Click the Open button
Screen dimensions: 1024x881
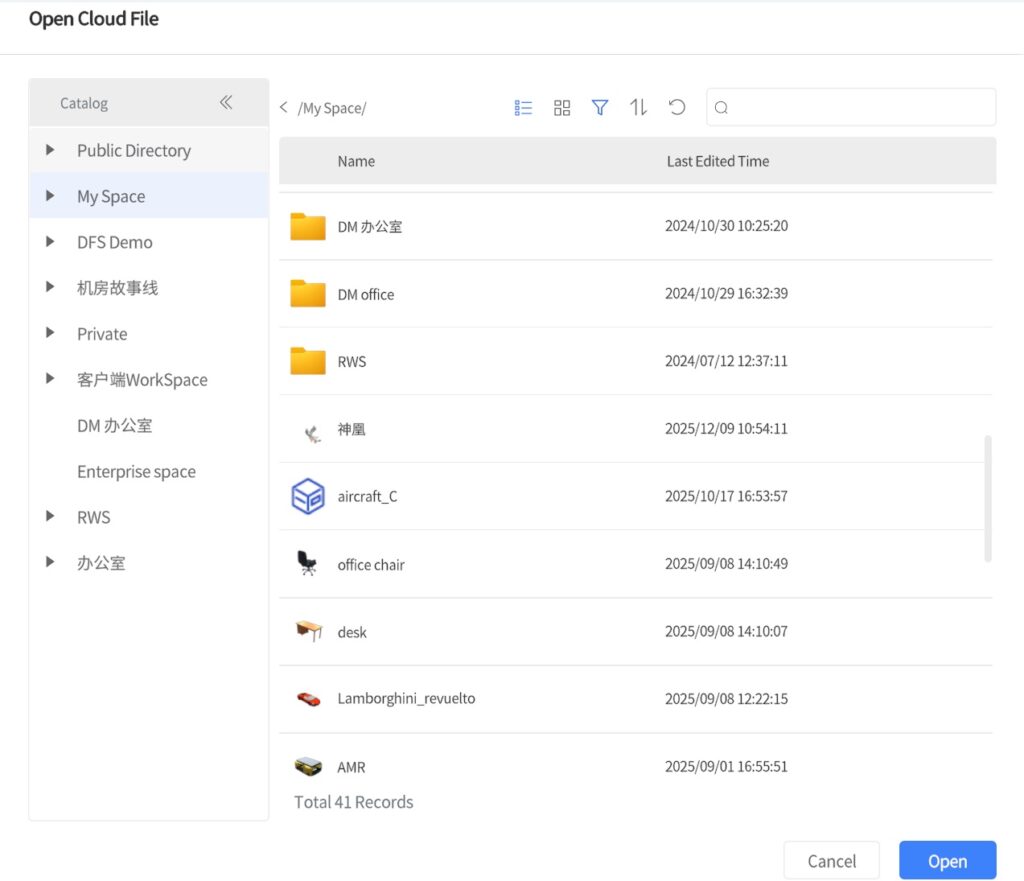click(x=947, y=860)
